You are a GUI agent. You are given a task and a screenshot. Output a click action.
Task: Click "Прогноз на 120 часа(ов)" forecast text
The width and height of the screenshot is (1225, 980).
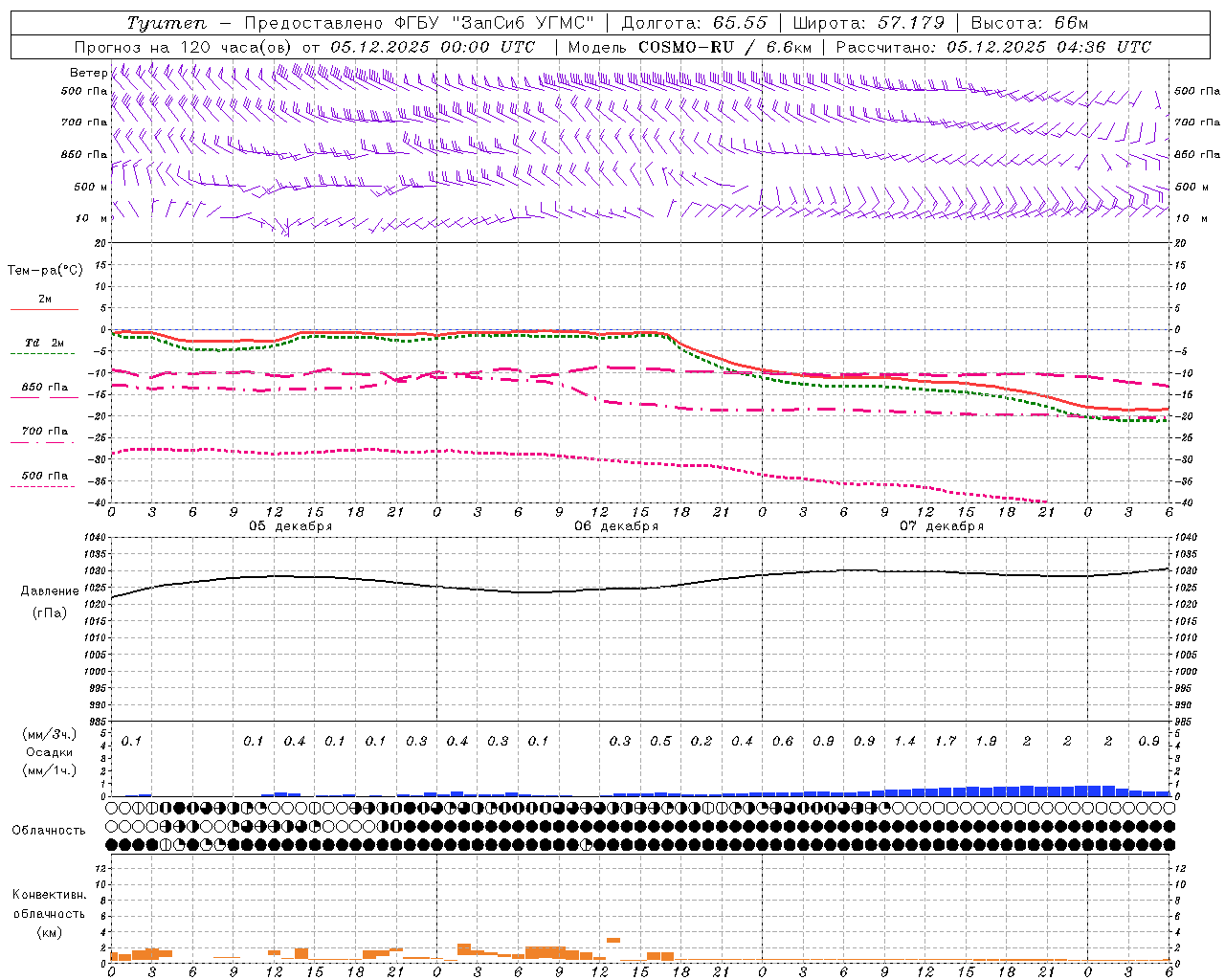click(184, 47)
